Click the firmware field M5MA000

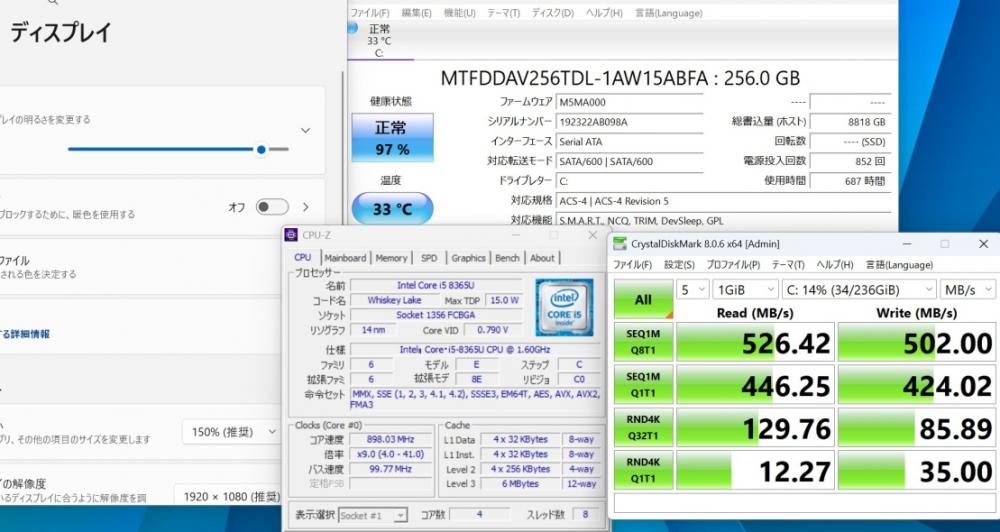629,102
